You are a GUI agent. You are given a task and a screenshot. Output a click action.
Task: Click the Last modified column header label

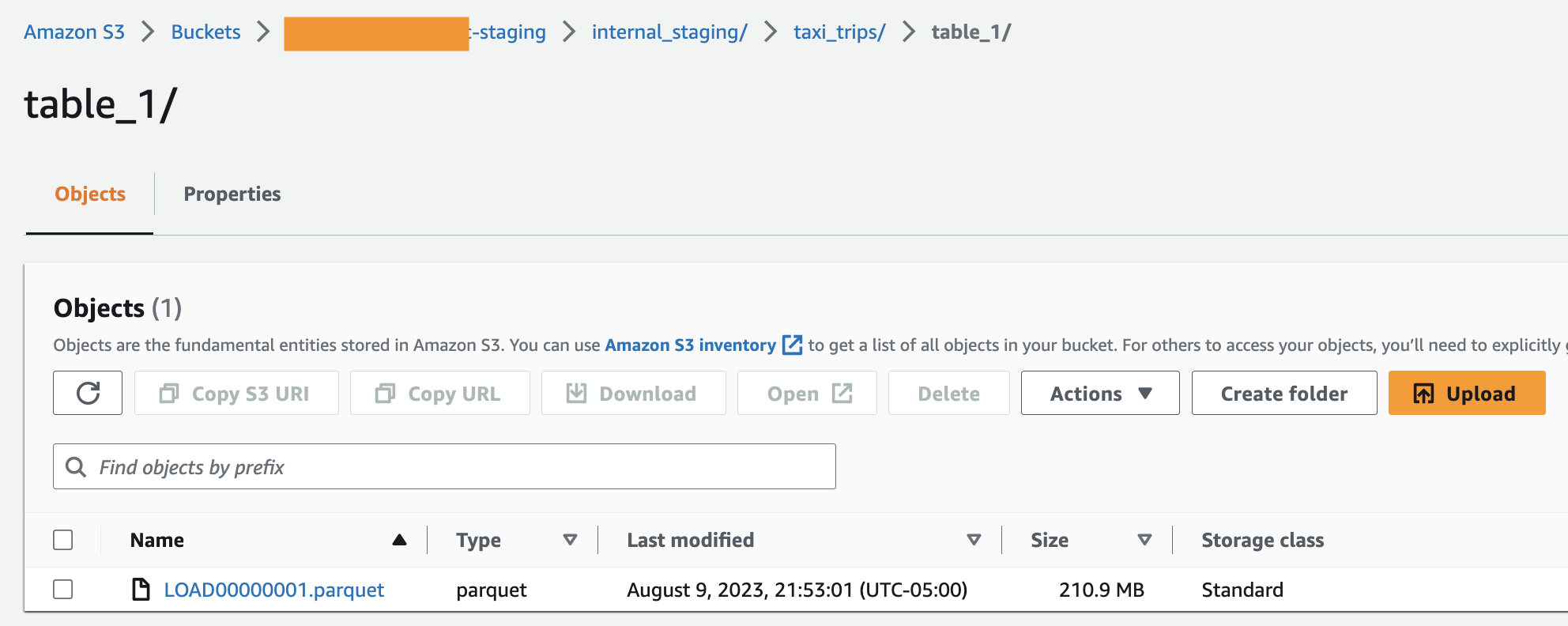click(x=691, y=540)
